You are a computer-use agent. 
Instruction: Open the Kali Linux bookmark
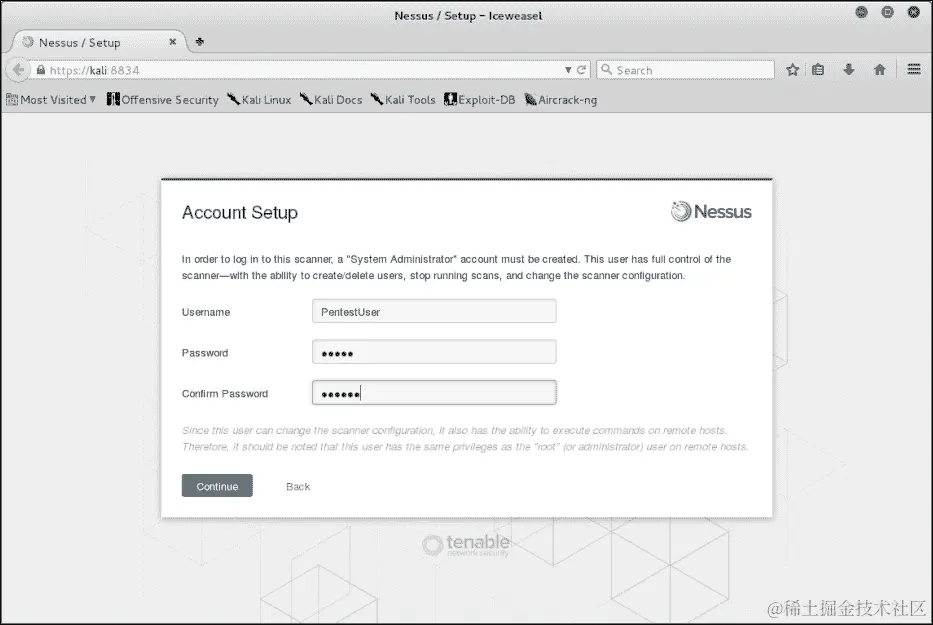coord(259,100)
